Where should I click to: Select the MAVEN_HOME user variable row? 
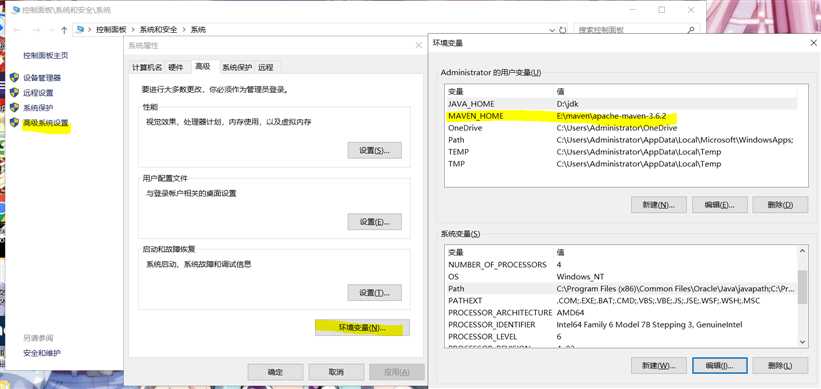click(621, 116)
